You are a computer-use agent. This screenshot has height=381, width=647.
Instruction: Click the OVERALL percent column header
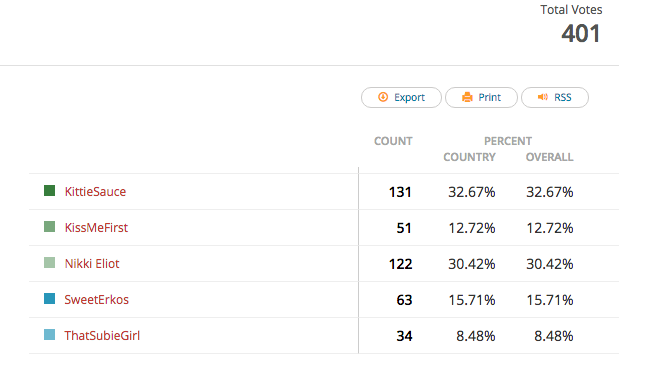[550, 157]
